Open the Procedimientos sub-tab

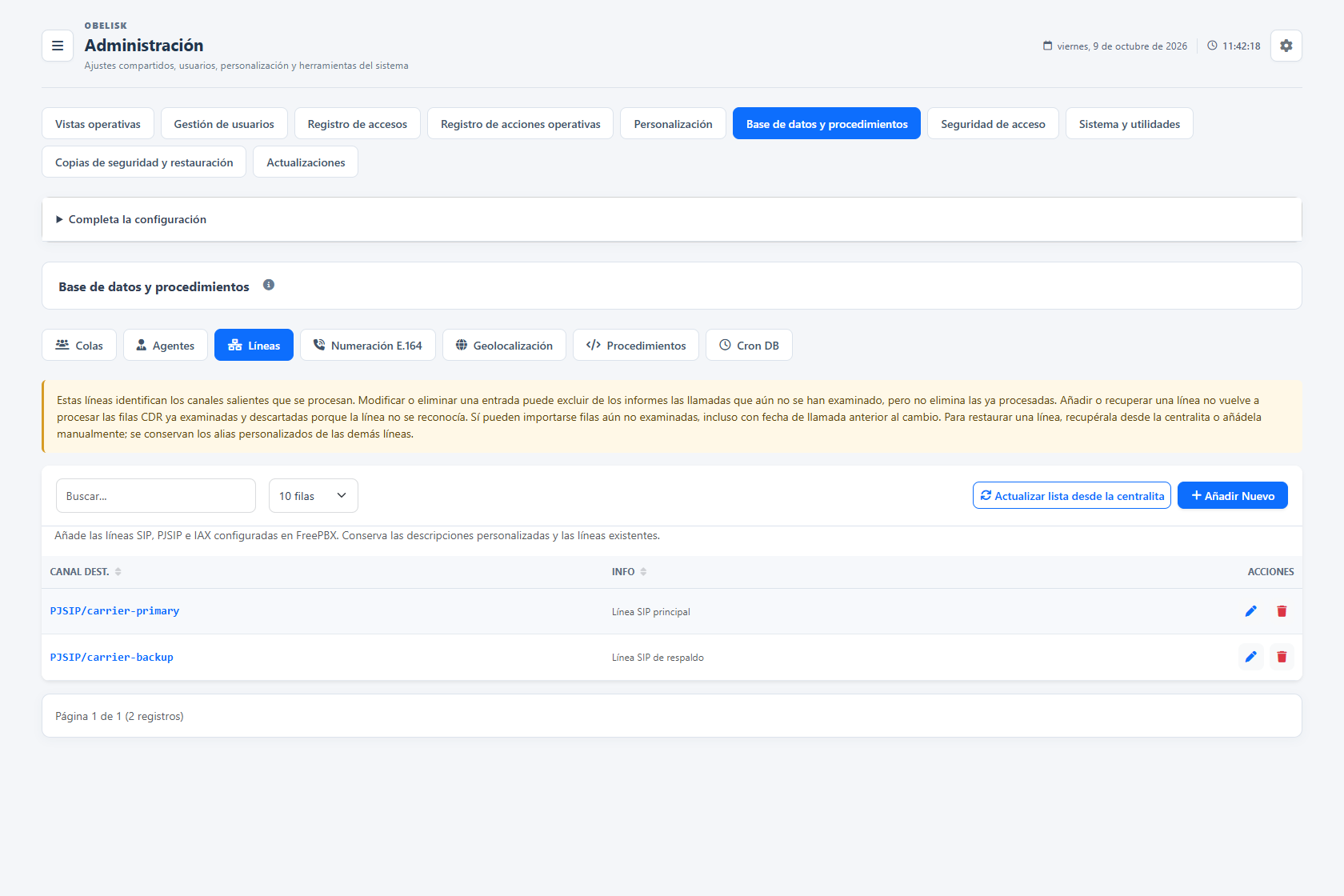pos(636,346)
